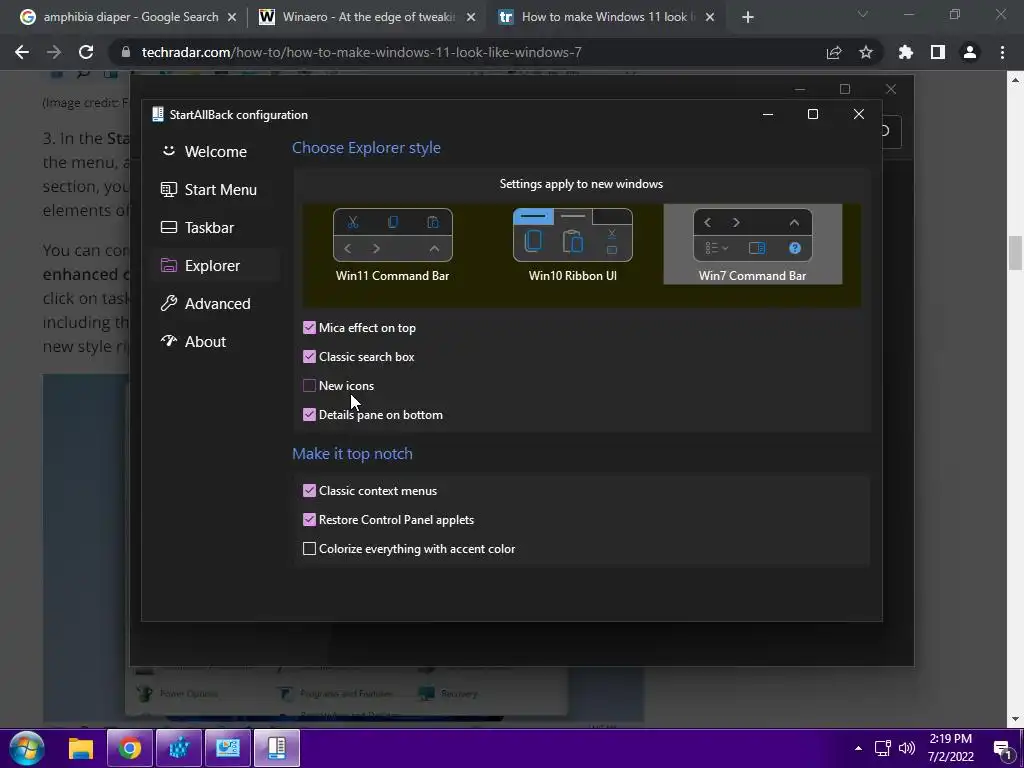Click the StartAllBack taskbar icon
Screen dimensions: 1024x768
[277, 748]
